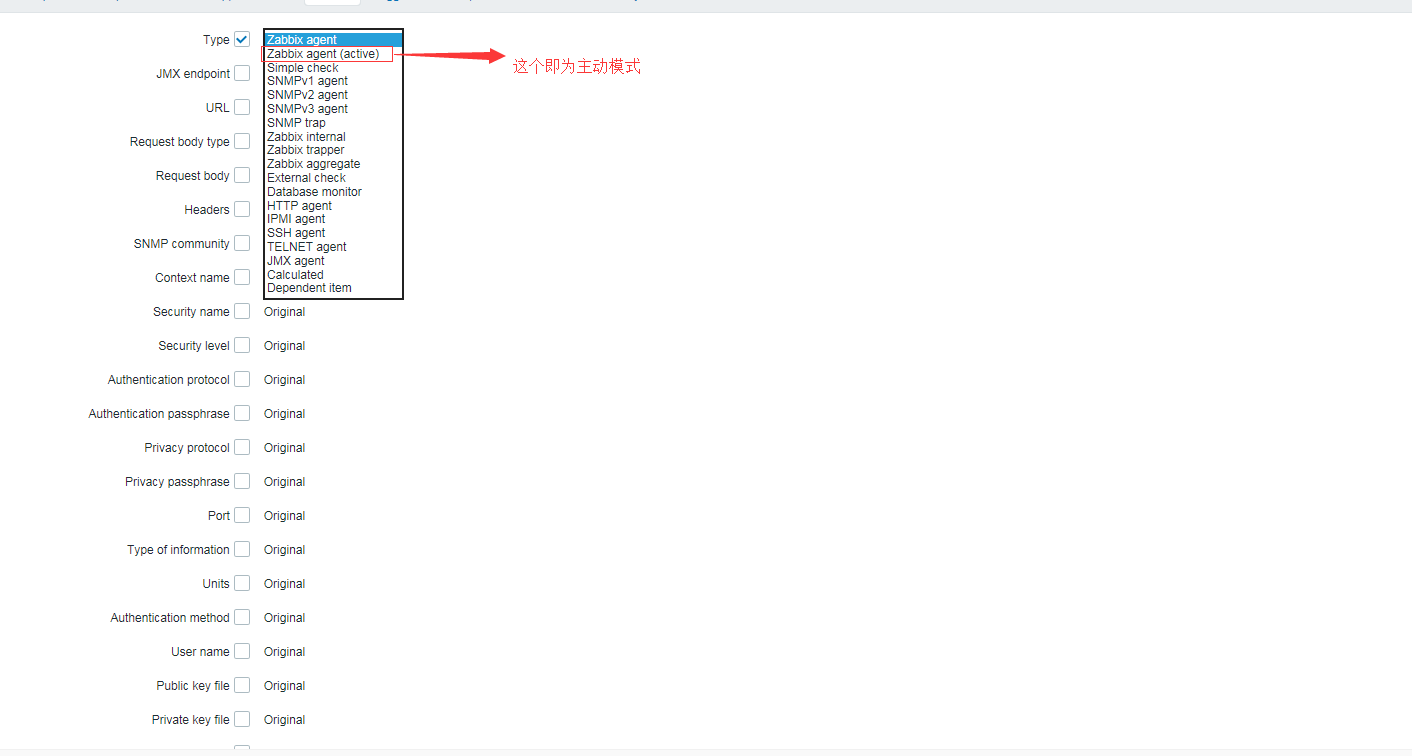Select highlighted Zabbix agent option
1412x756 pixels.
tap(333, 40)
